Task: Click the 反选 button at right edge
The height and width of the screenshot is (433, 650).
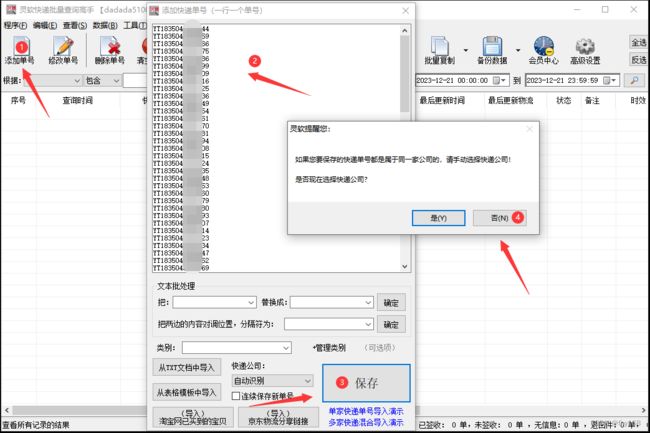Action: (638, 60)
